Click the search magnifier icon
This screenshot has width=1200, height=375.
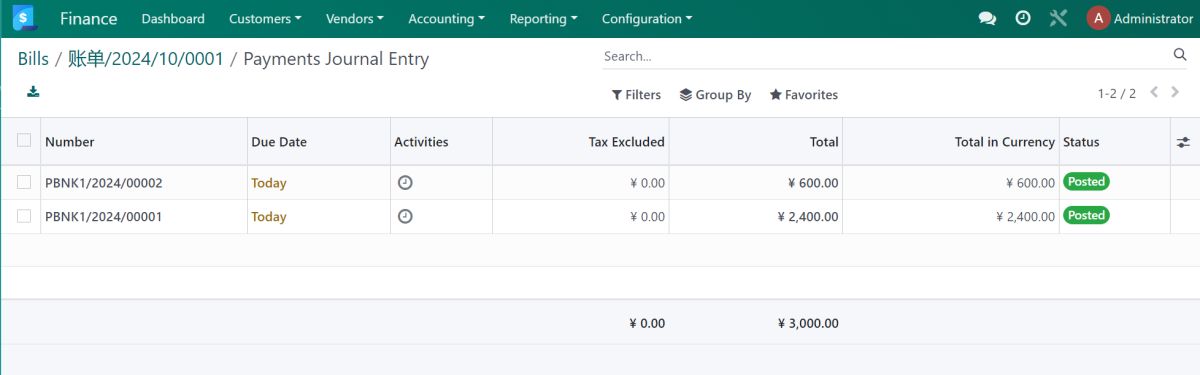click(x=1180, y=55)
